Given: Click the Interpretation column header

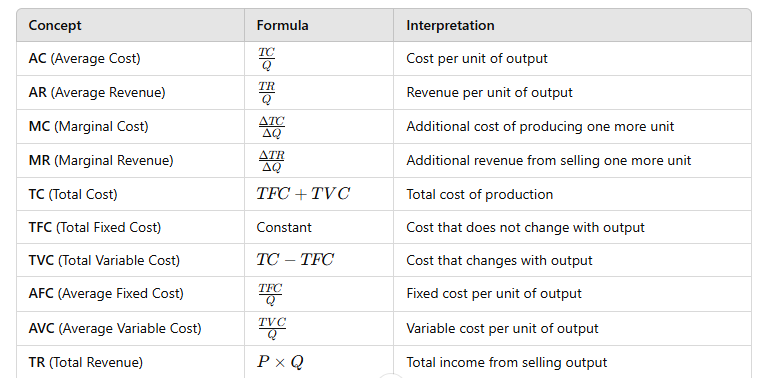Looking at the screenshot, I should [450, 25].
